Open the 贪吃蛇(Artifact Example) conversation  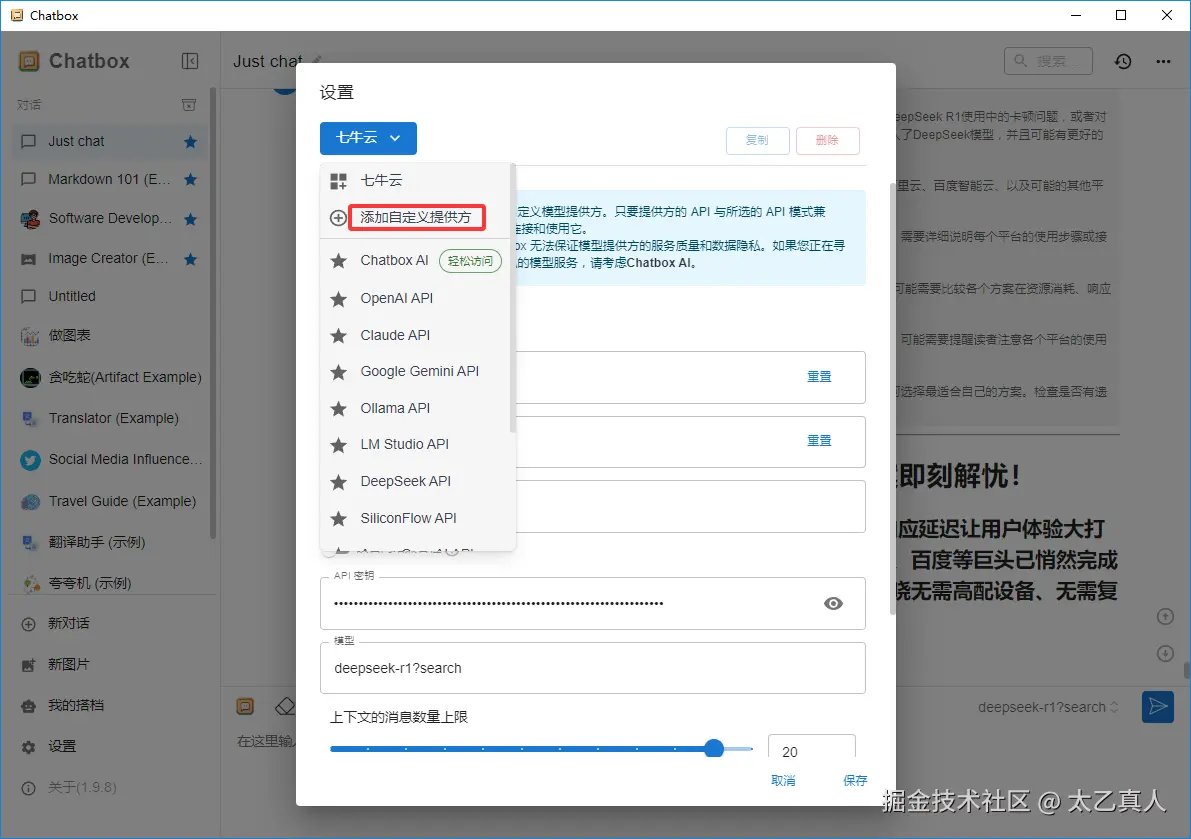[x=111, y=377]
